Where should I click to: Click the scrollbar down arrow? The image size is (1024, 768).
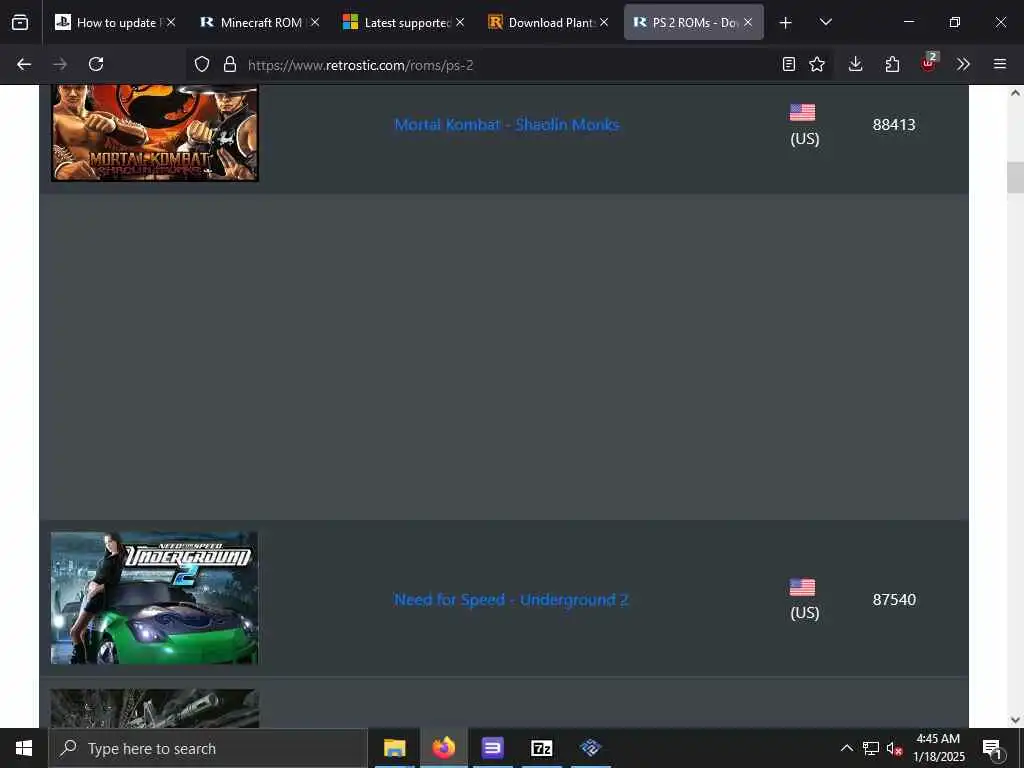click(1015, 720)
